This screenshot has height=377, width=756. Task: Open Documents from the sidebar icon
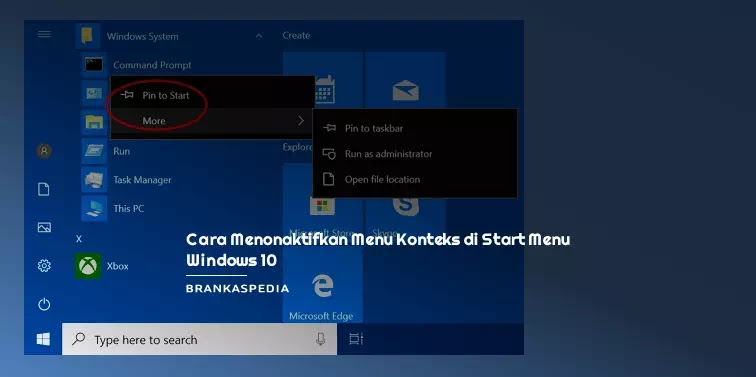(44, 189)
